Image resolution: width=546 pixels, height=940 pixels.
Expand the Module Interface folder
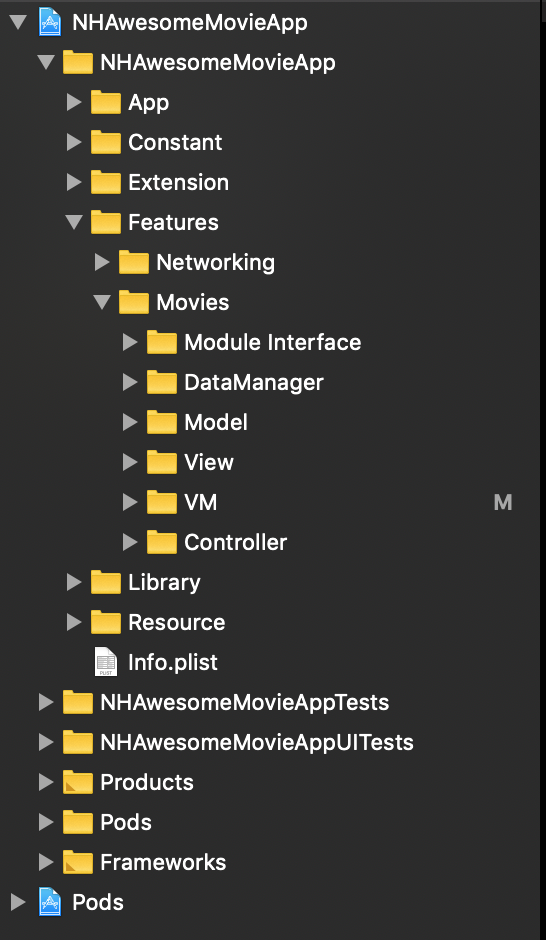tap(130, 342)
